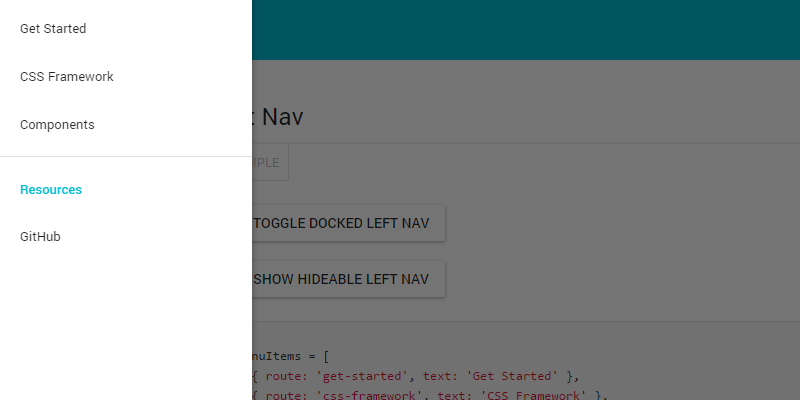This screenshot has height=400, width=800.
Task: Open the GitHub link in the drawer
Action: point(40,237)
